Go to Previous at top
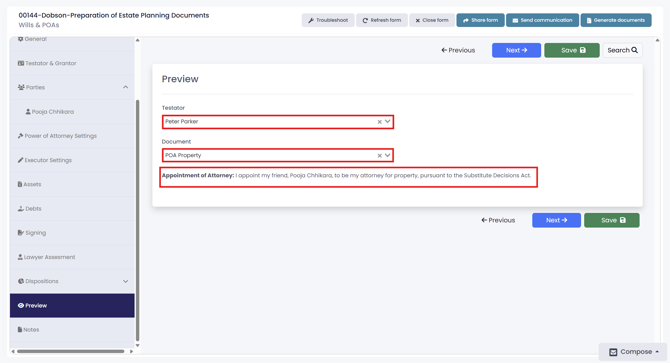The height and width of the screenshot is (363, 670). click(x=458, y=50)
